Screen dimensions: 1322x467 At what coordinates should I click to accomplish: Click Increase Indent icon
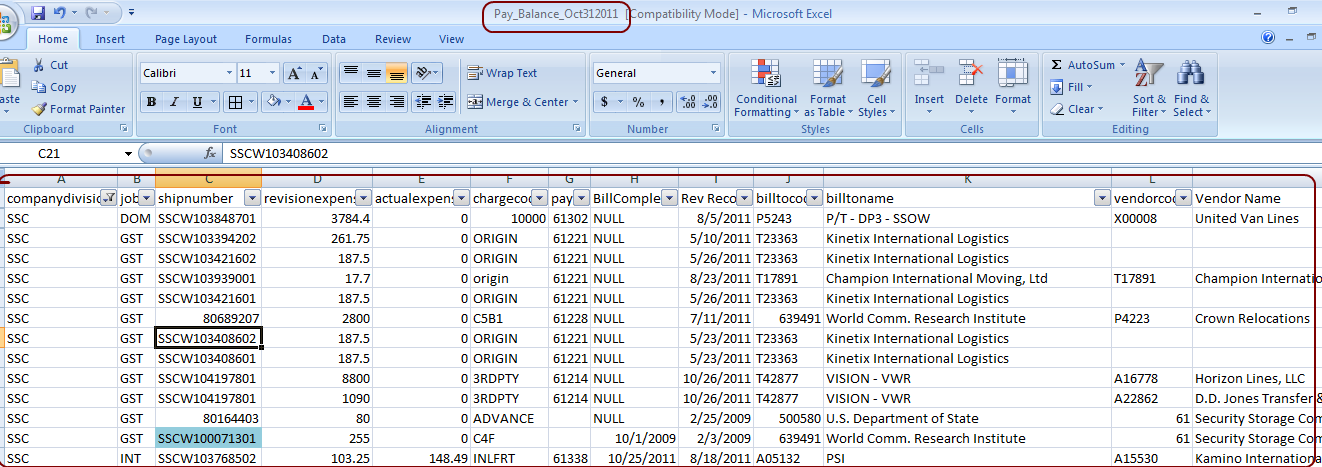click(445, 102)
